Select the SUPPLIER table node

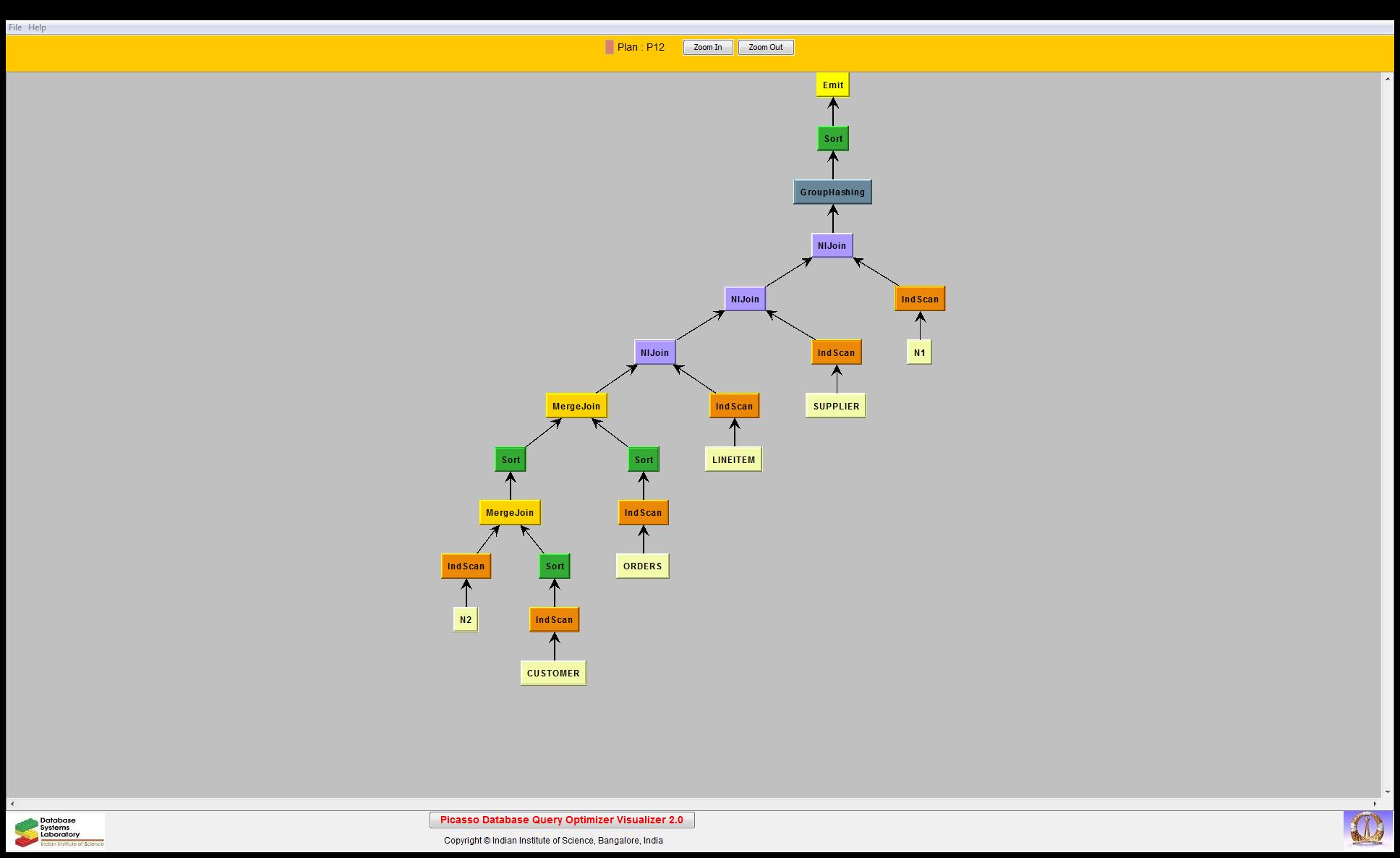click(x=835, y=407)
